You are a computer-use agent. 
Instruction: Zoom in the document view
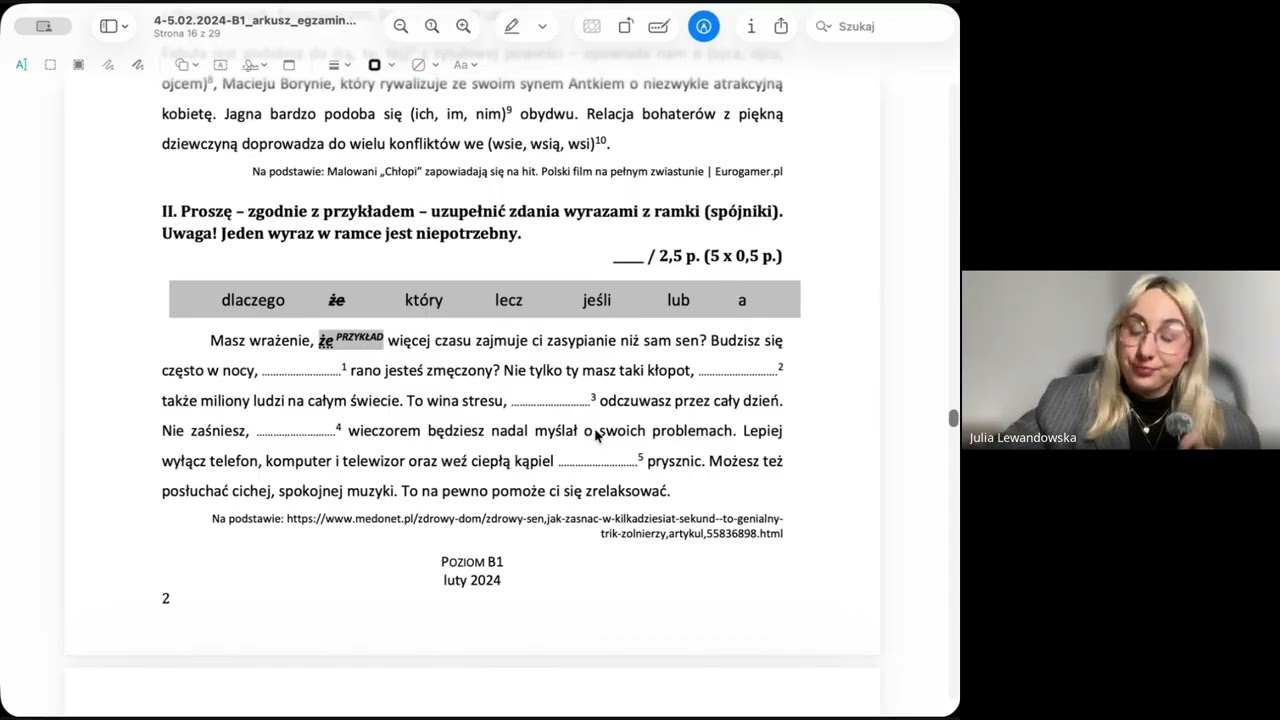coord(463,27)
